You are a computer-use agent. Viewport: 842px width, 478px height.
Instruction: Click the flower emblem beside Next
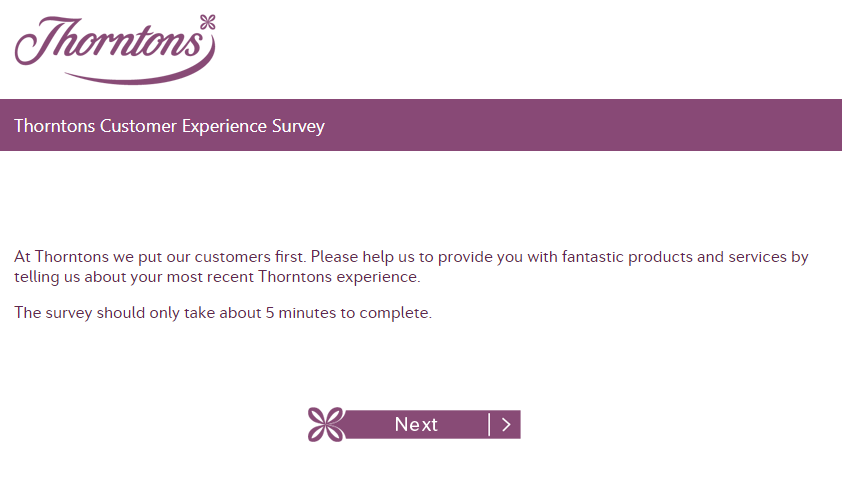tap(326, 424)
